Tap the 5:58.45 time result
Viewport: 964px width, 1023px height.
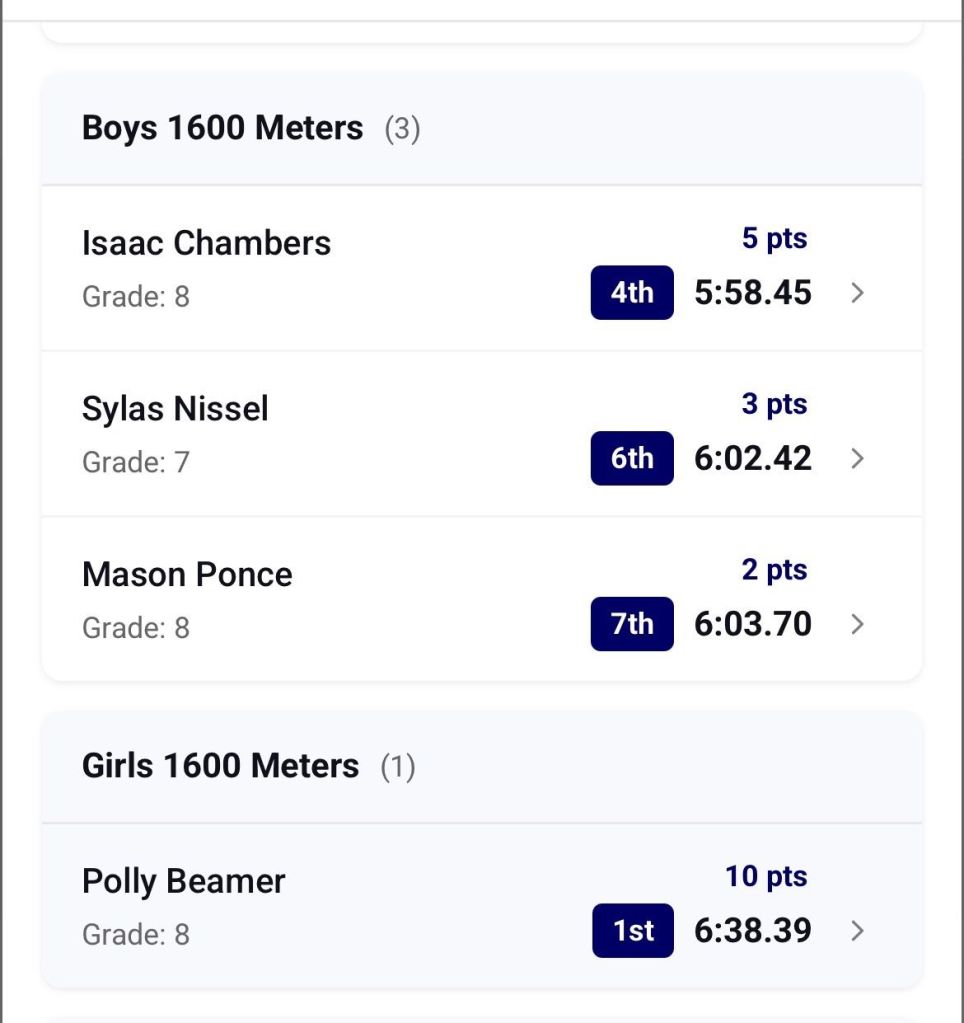click(x=753, y=293)
